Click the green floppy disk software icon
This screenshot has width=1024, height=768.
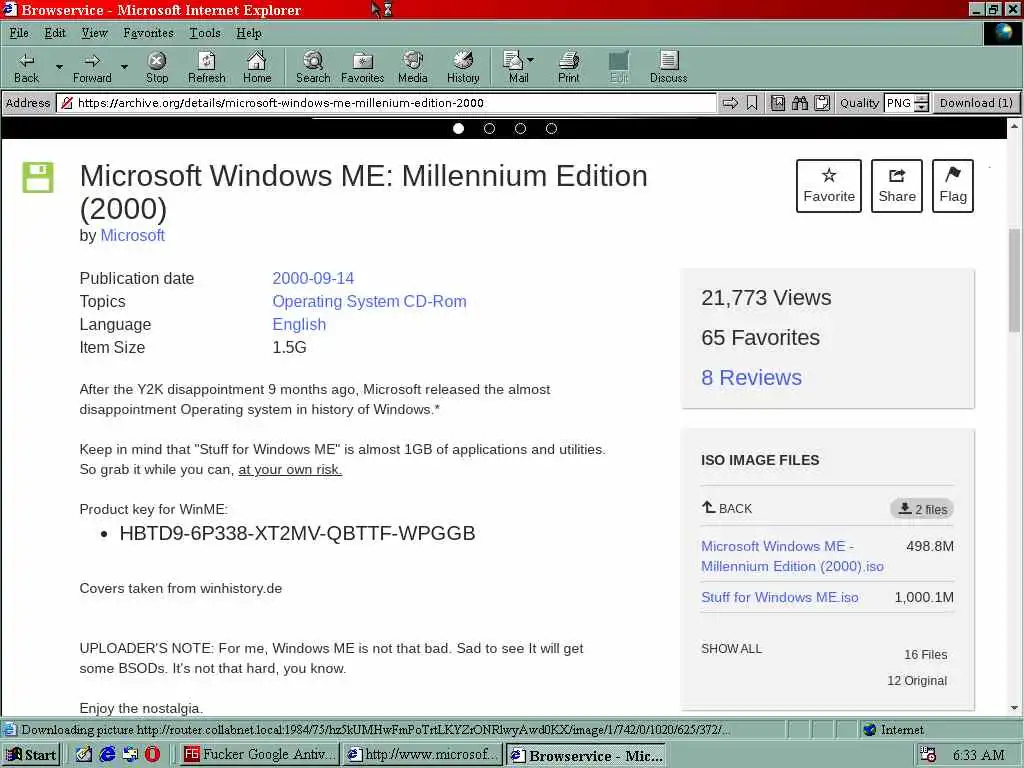(x=38, y=177)
